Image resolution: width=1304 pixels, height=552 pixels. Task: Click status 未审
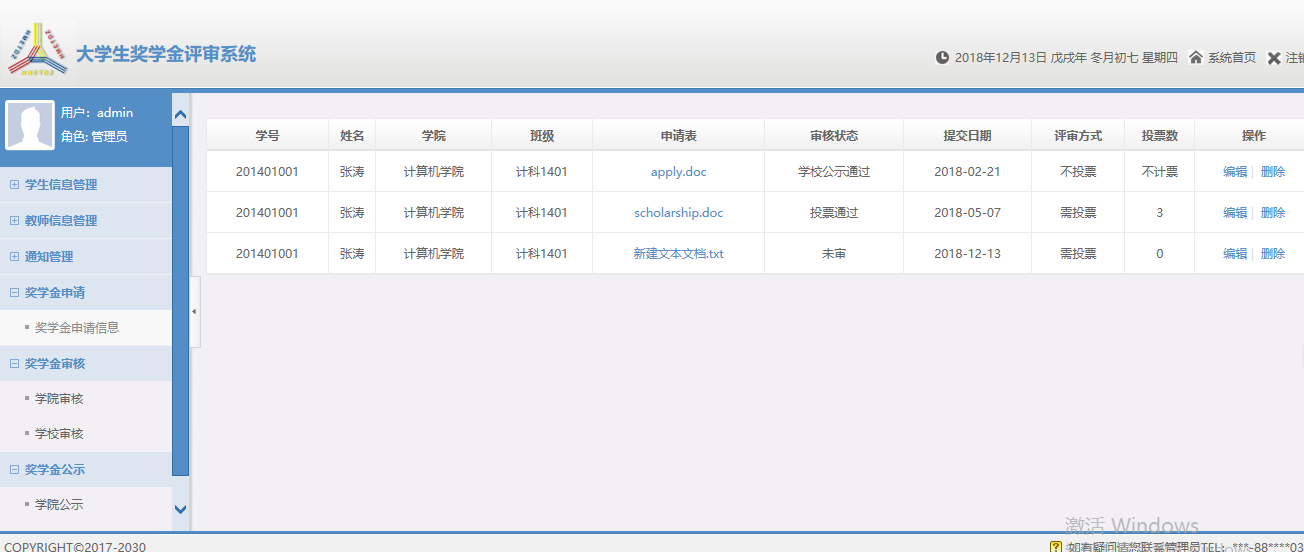[x=834, y=254]
